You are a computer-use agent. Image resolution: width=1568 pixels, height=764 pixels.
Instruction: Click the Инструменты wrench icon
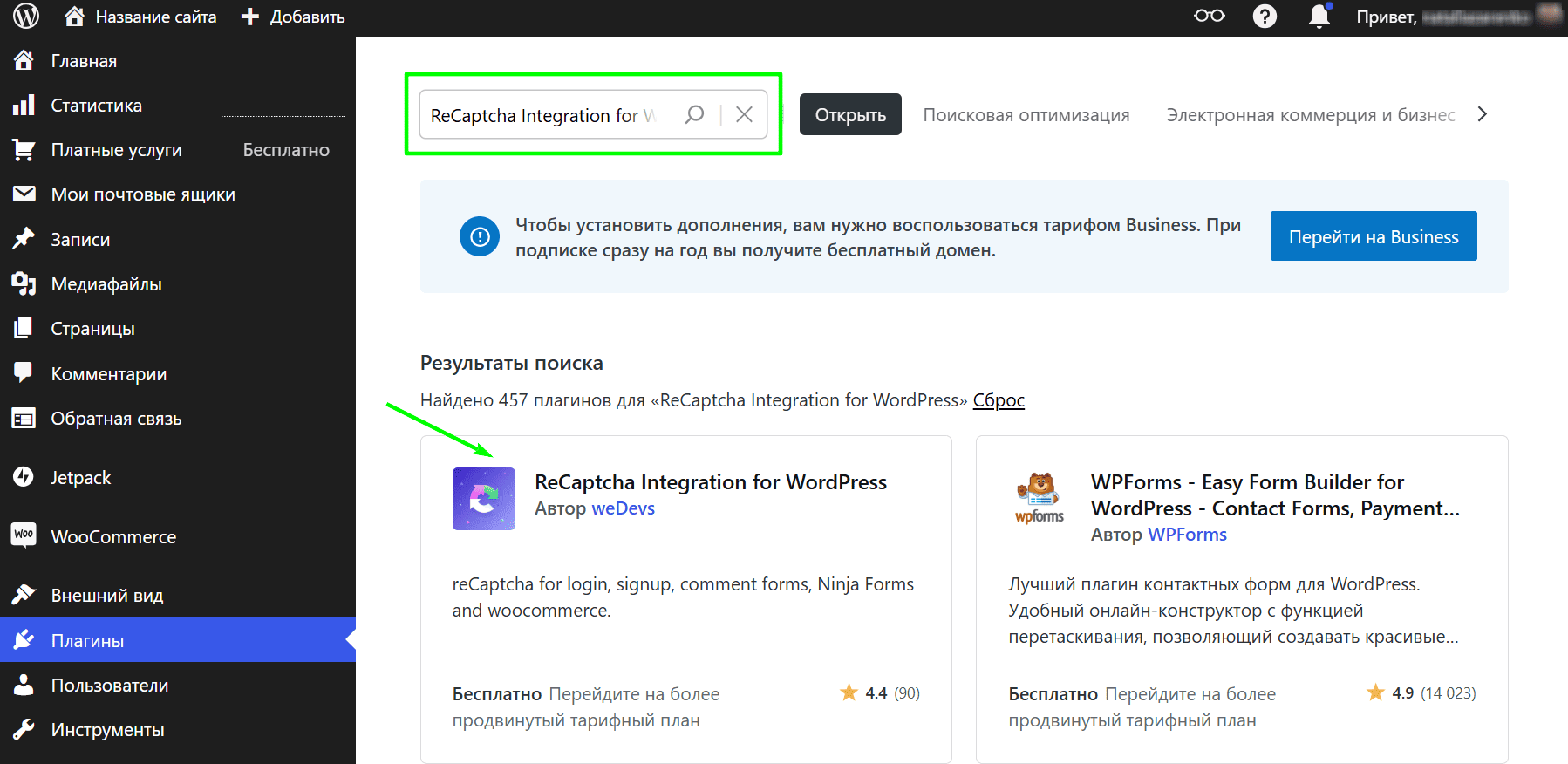[24, 729]
